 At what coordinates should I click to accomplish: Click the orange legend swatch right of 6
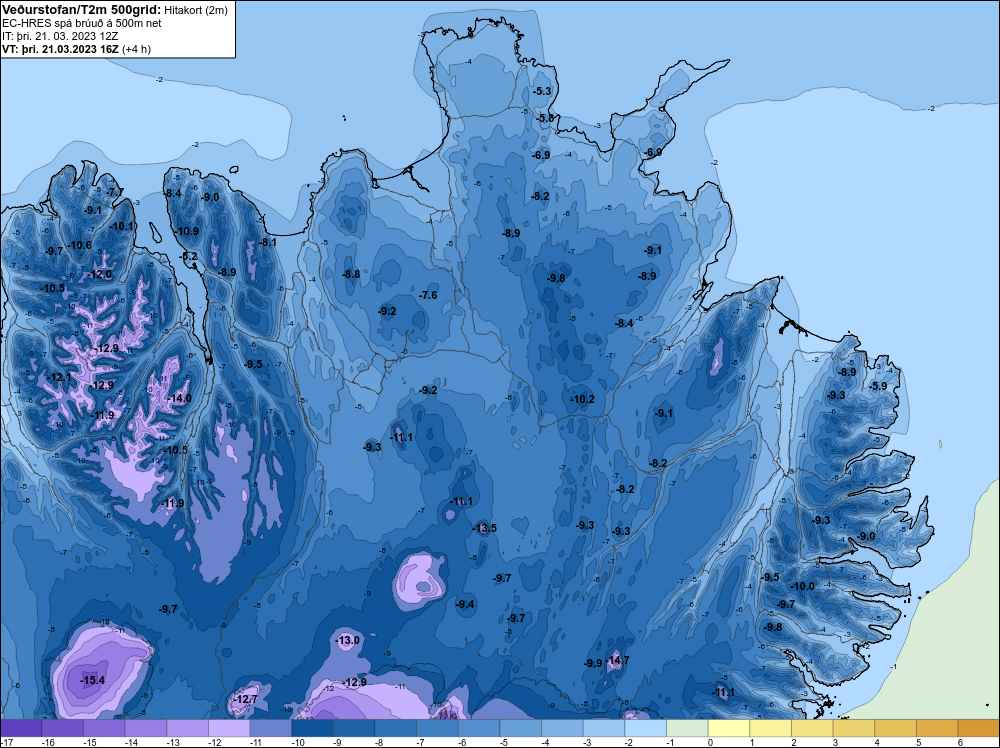(x=978, y=728)
